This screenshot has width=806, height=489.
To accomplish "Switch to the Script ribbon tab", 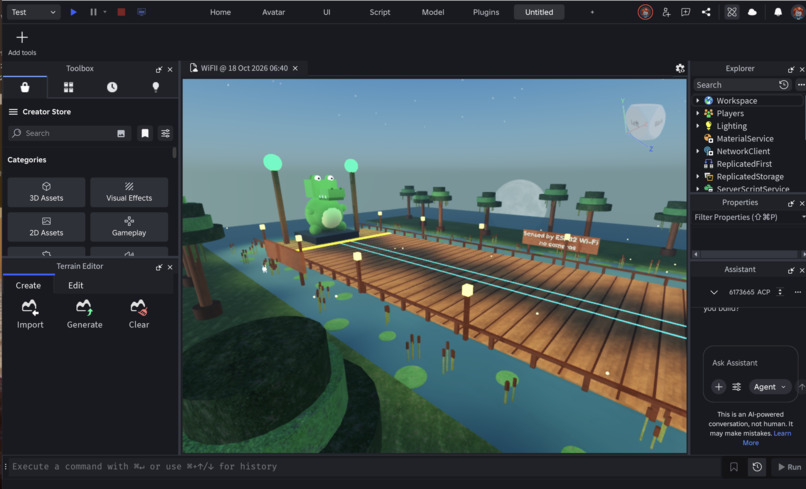I will point(380,12).
